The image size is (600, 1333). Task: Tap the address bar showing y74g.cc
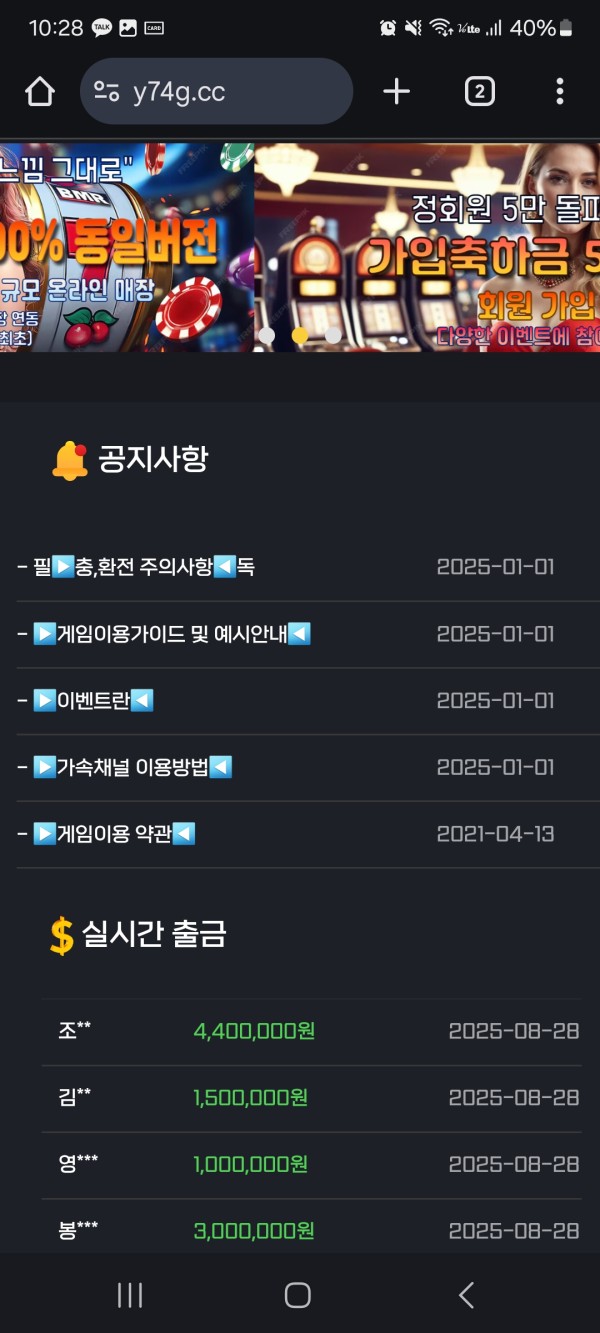pos(200,90)
